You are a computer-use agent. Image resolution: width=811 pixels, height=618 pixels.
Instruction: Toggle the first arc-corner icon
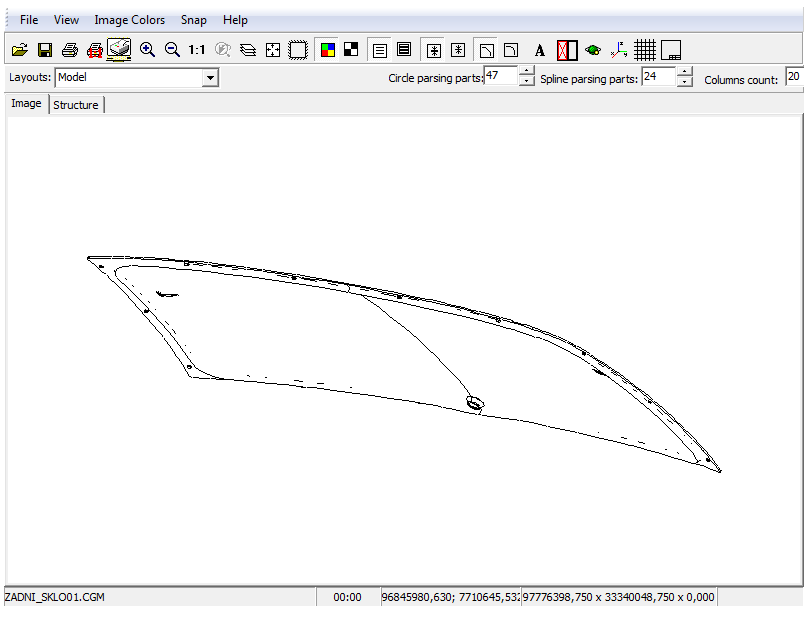[x=487, y=51]
